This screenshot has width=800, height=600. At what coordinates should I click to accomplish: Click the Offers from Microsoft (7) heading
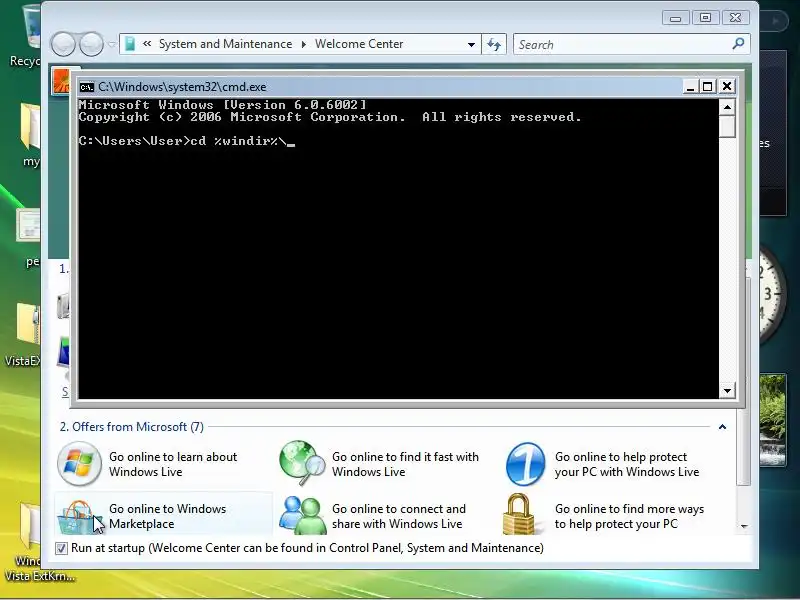(132, 427)
